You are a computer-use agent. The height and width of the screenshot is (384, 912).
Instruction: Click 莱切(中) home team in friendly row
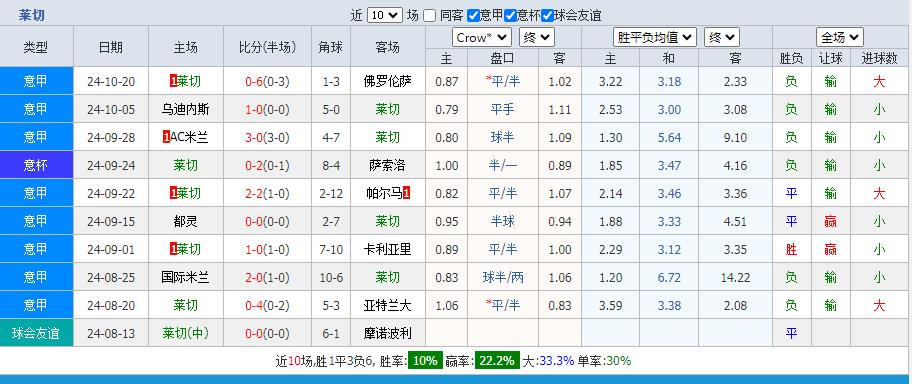(186, 333)
